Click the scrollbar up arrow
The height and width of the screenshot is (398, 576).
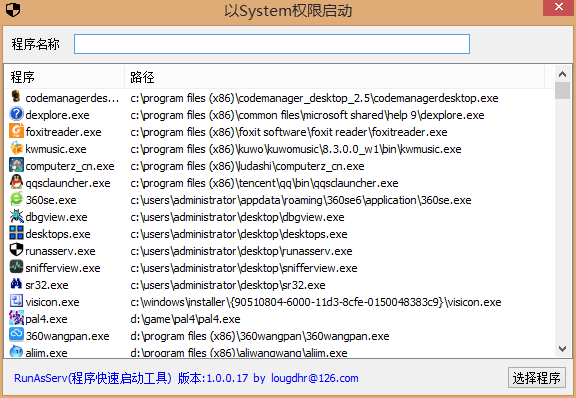coord(562,74)
